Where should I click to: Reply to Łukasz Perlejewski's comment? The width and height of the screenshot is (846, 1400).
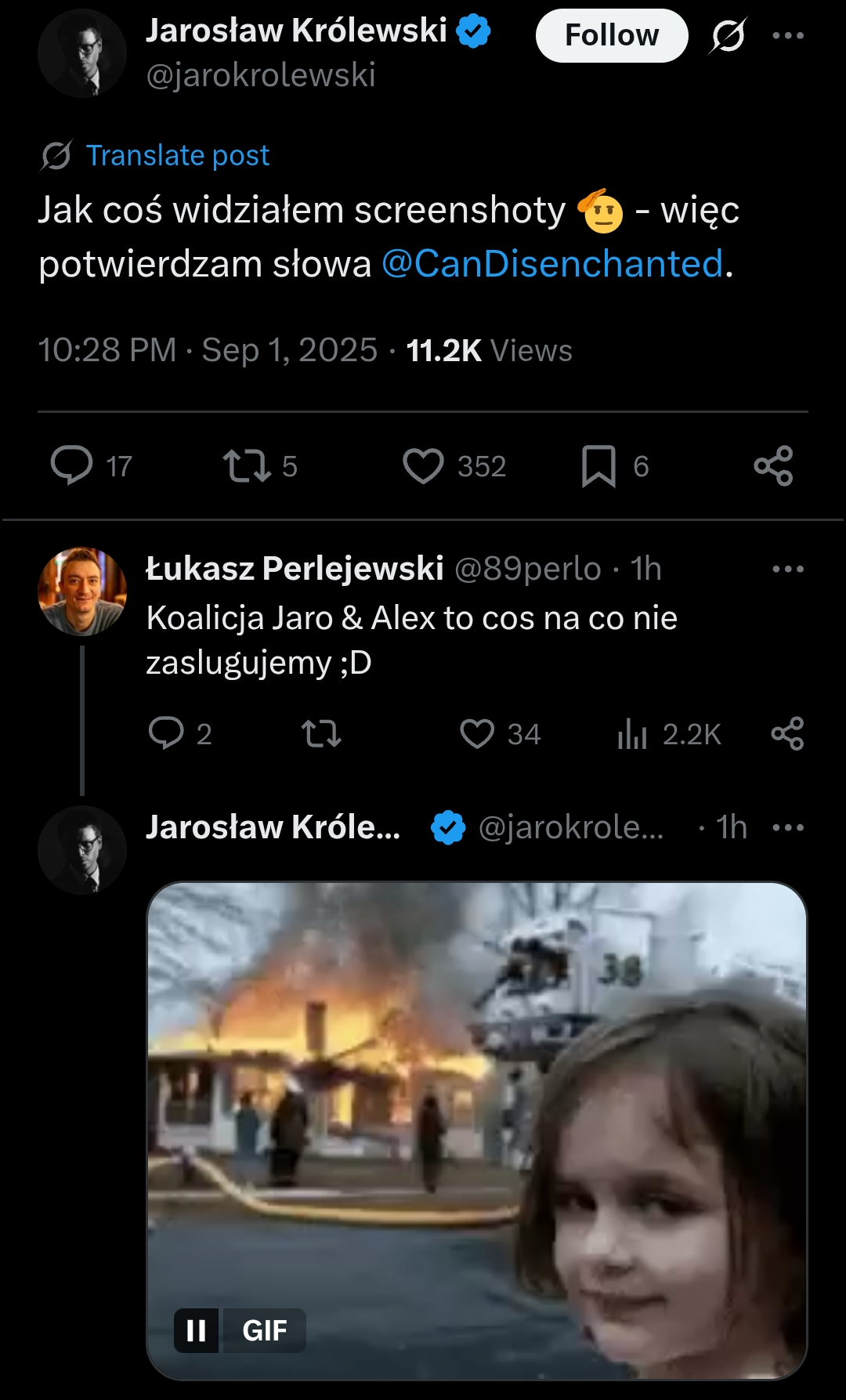pos(166,733)
